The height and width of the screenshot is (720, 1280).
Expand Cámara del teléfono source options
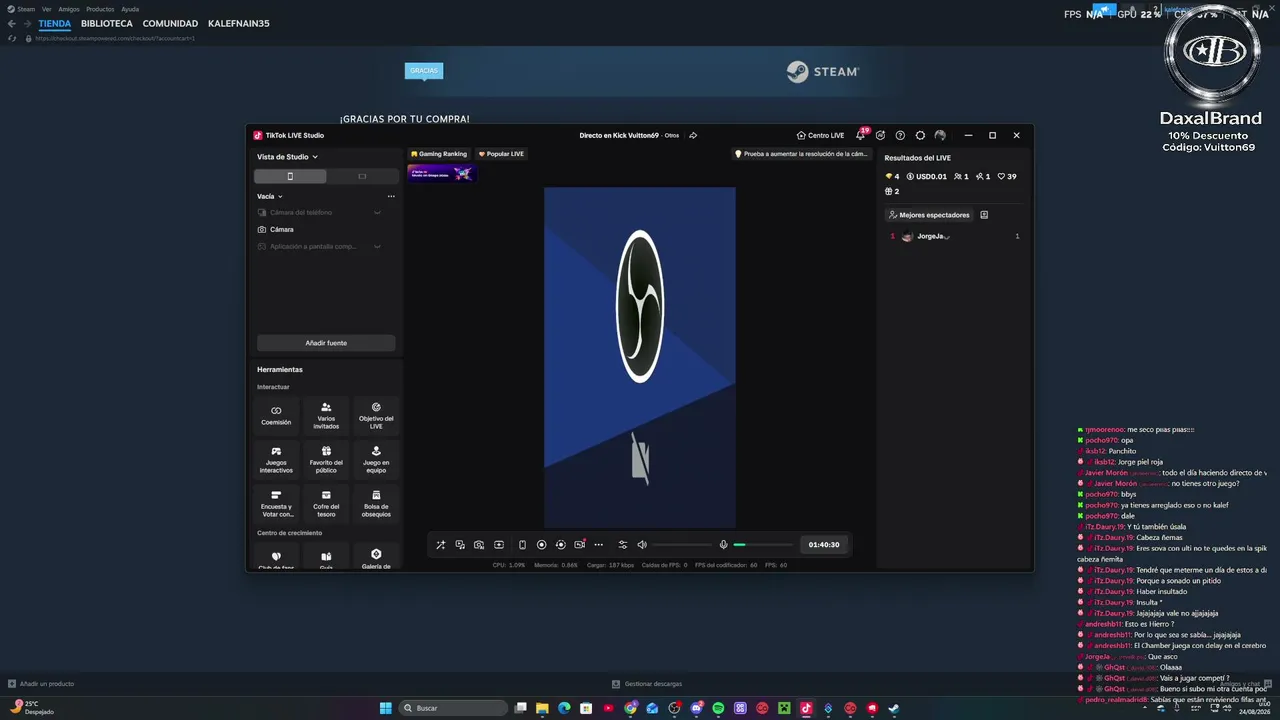(x=377, y=212)
